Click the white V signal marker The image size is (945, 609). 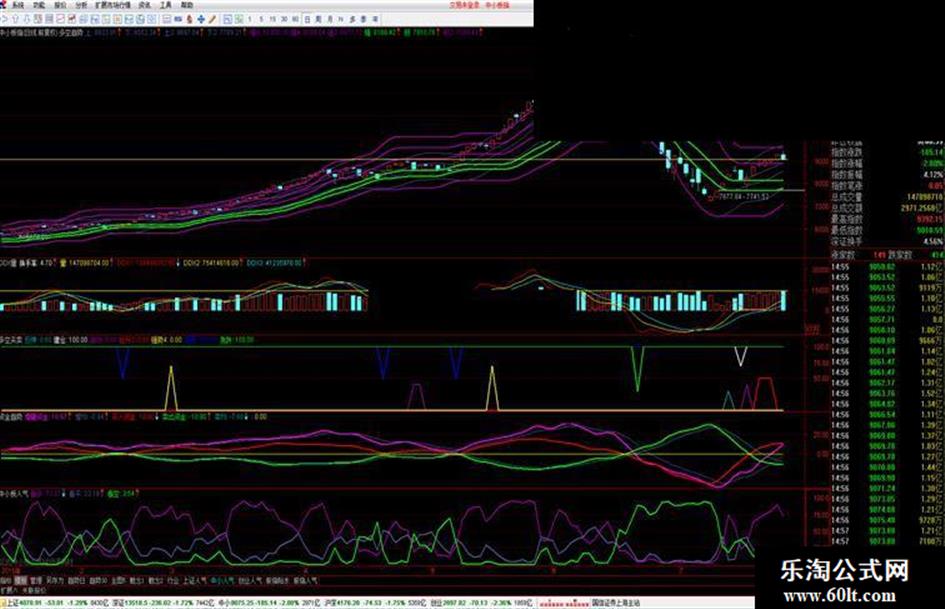pos(741,356)
